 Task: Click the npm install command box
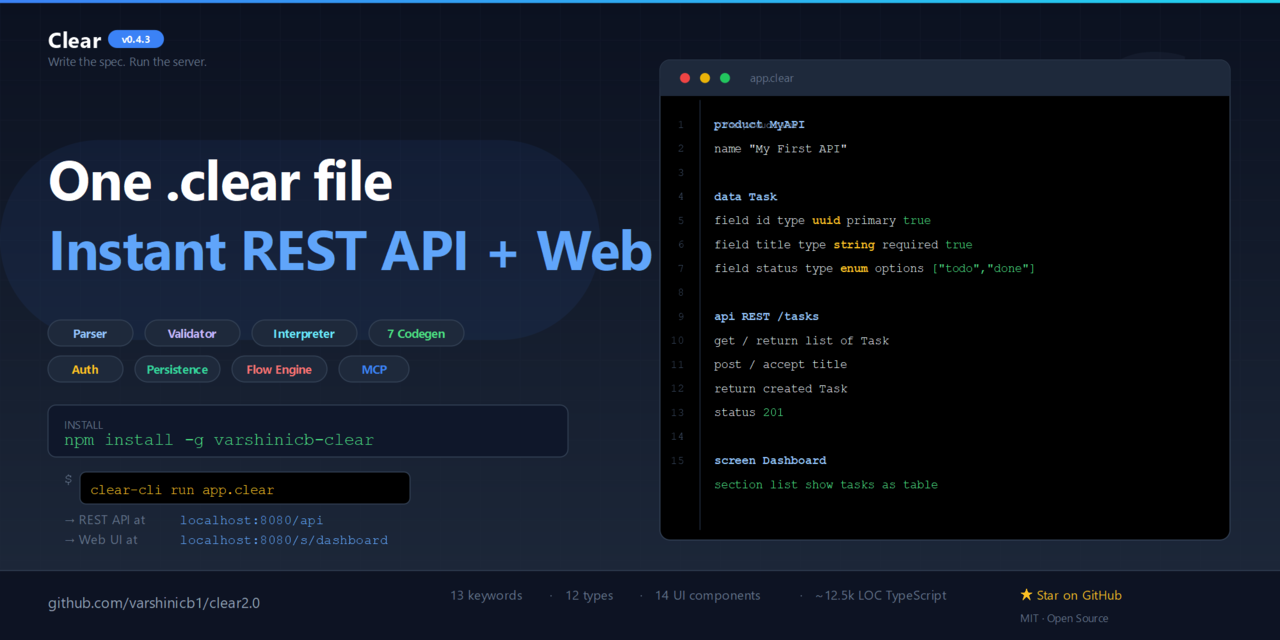click(x=308, y=431)
